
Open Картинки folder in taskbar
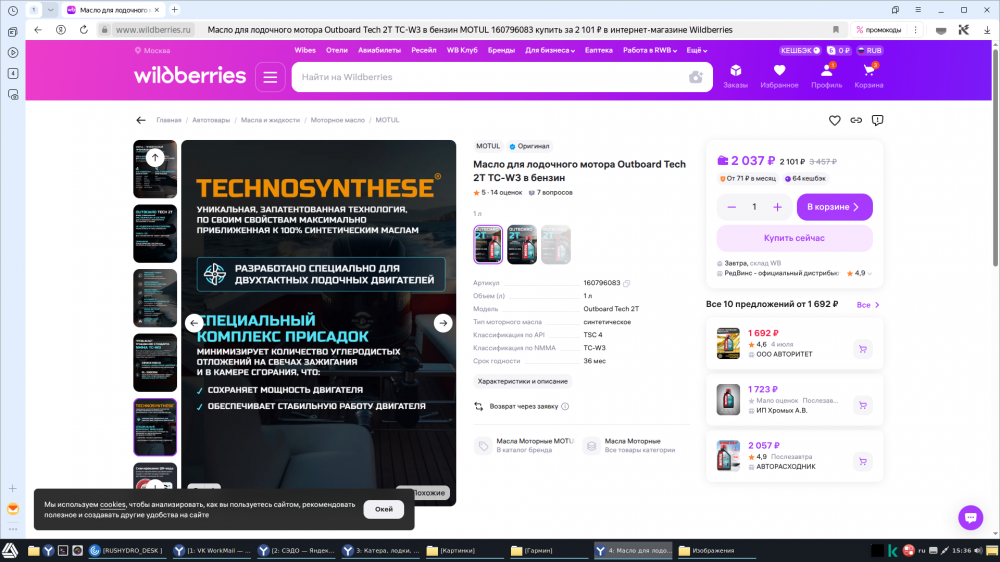coord(464,551)
